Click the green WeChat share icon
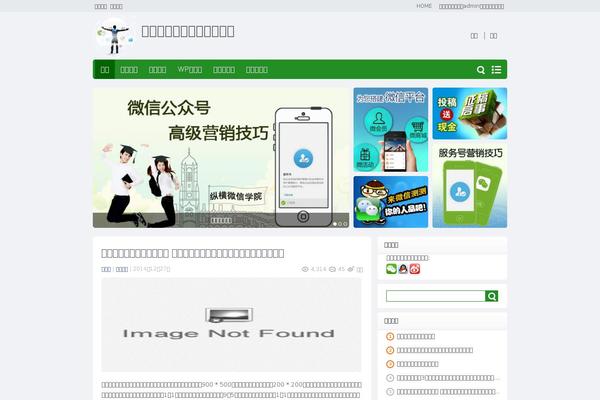 coord(391,269)
